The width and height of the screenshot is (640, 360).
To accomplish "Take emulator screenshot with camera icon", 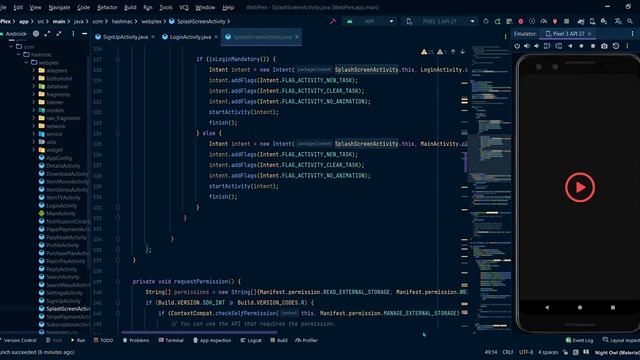I will coord(604,46).
